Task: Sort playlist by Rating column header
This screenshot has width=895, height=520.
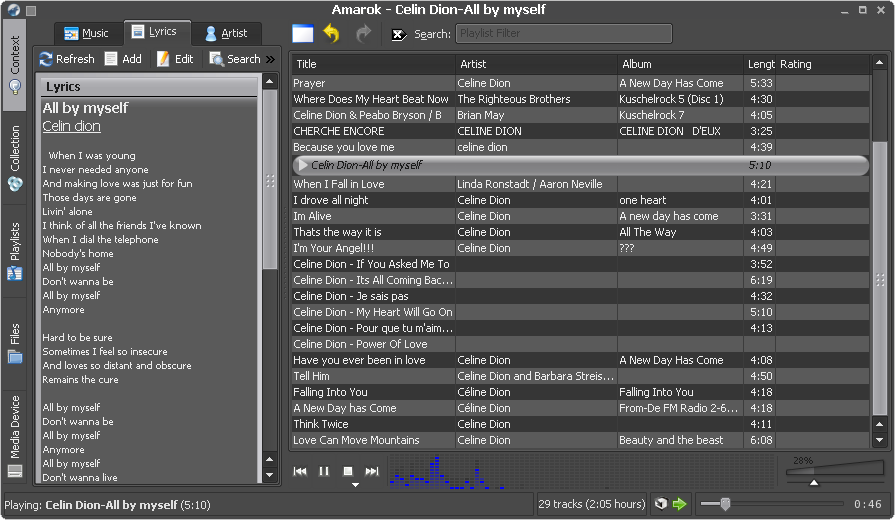Action: pyautogui.click(x=823, y=64)
